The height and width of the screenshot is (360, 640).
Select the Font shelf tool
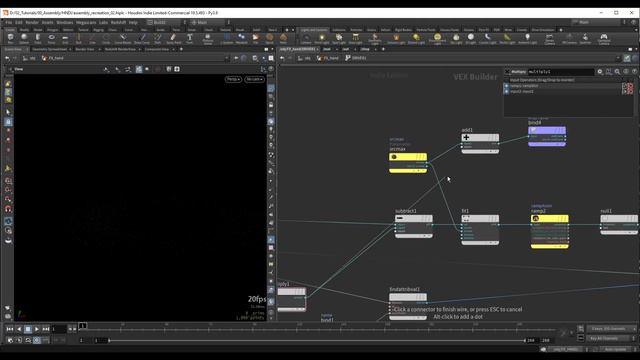click(189, 39)
